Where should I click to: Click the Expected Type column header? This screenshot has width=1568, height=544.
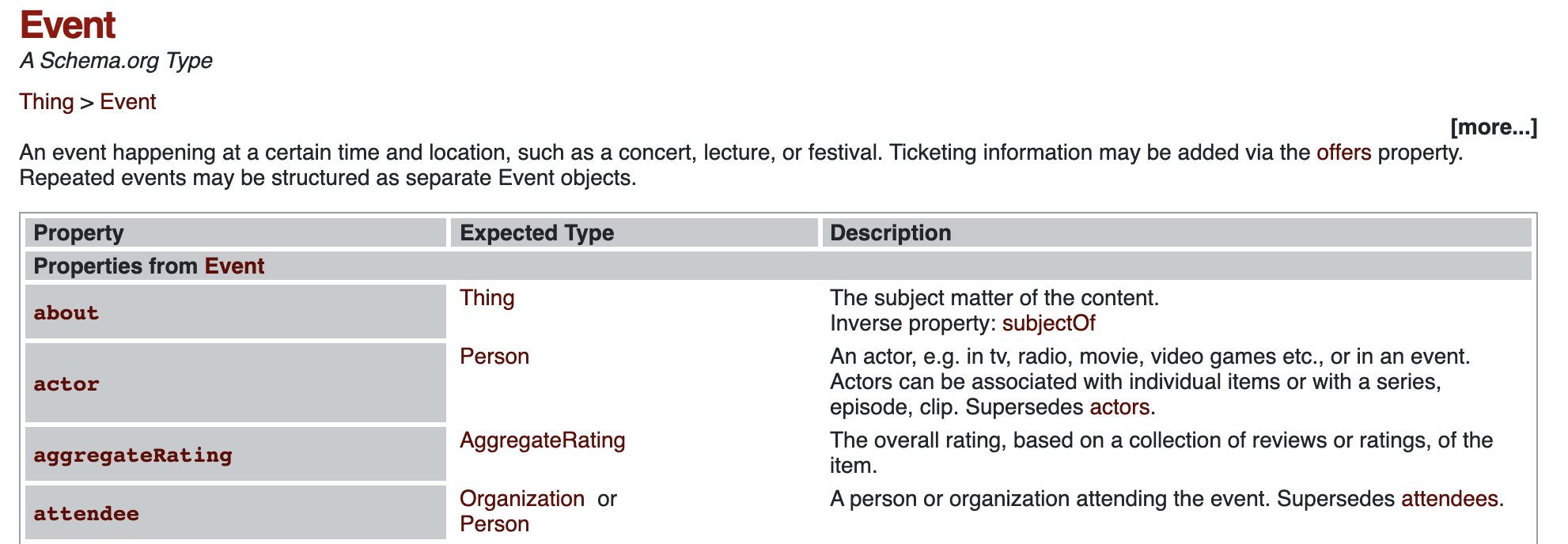537,233
